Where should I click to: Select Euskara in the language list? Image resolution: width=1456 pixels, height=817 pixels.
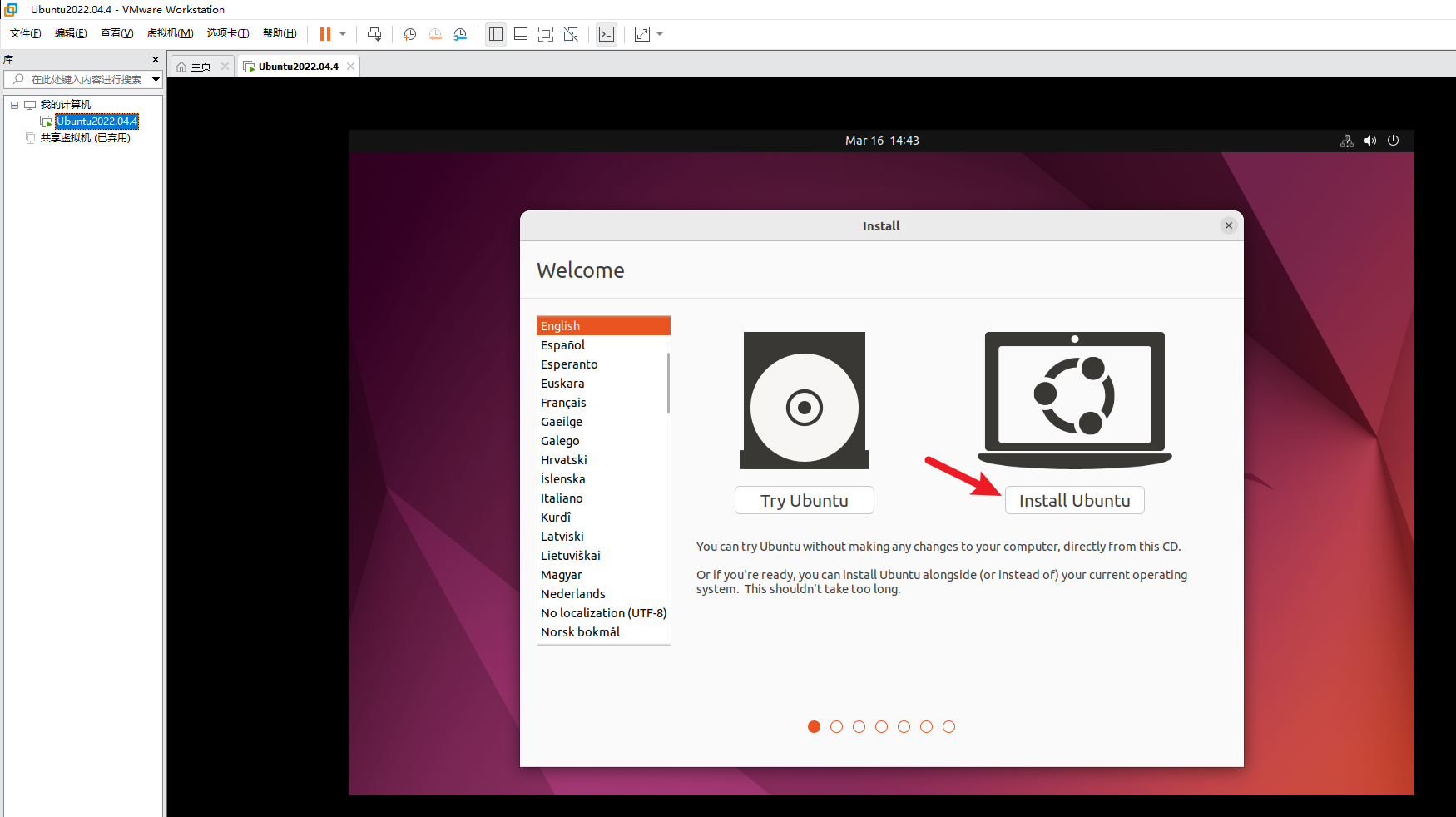pos(602,384)
